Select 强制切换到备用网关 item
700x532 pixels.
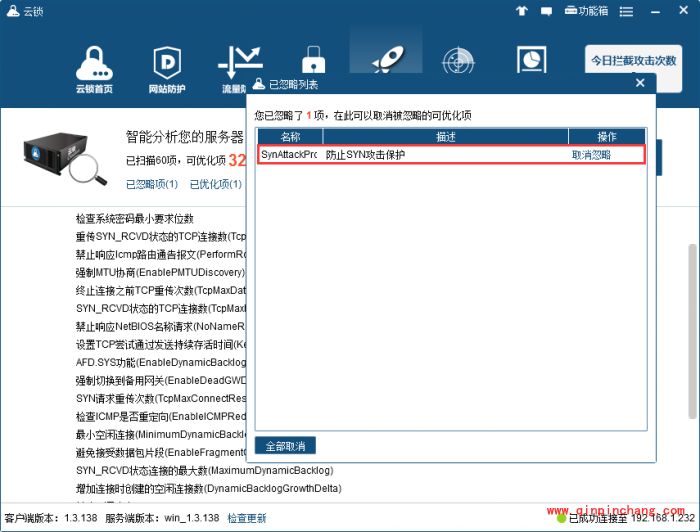coord(161,380)
